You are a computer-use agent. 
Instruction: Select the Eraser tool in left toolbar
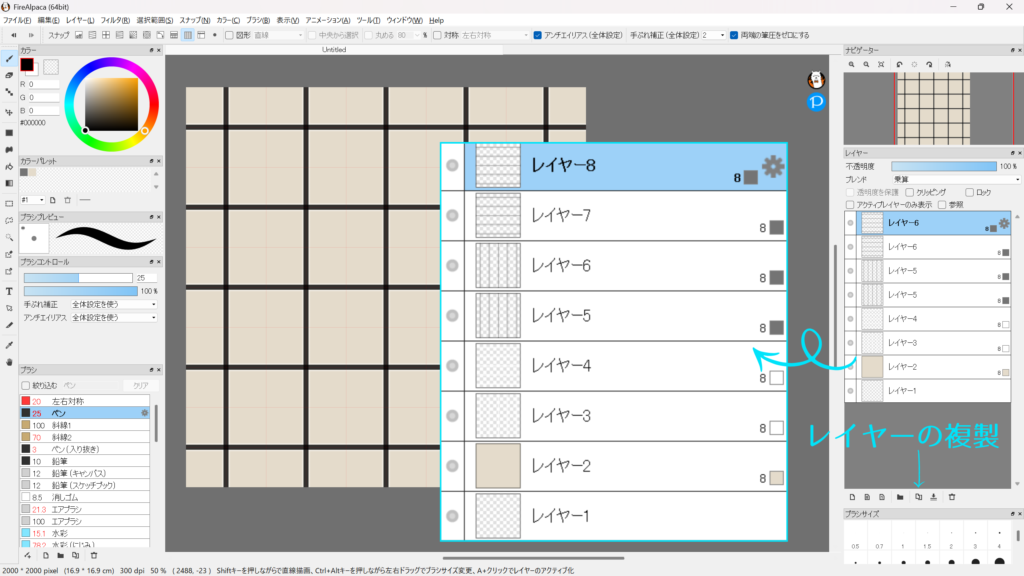9,75
